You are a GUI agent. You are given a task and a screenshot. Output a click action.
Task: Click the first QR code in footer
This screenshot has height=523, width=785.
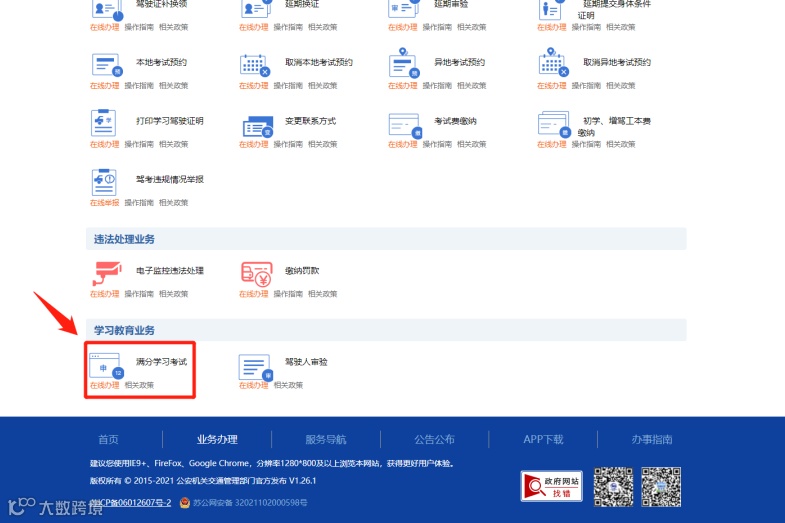point(613,487)
